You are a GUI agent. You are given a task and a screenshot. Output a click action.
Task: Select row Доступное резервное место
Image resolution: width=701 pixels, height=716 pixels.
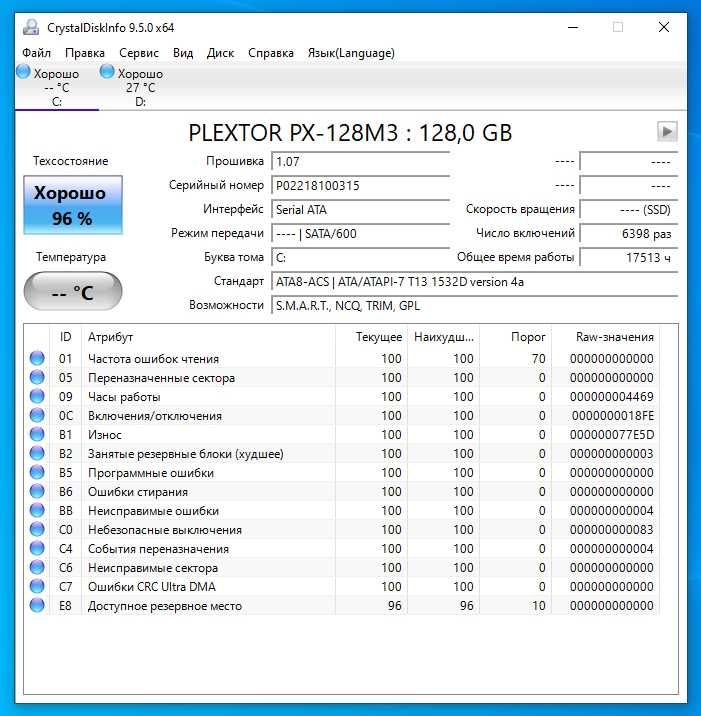(x=342, y=605)
